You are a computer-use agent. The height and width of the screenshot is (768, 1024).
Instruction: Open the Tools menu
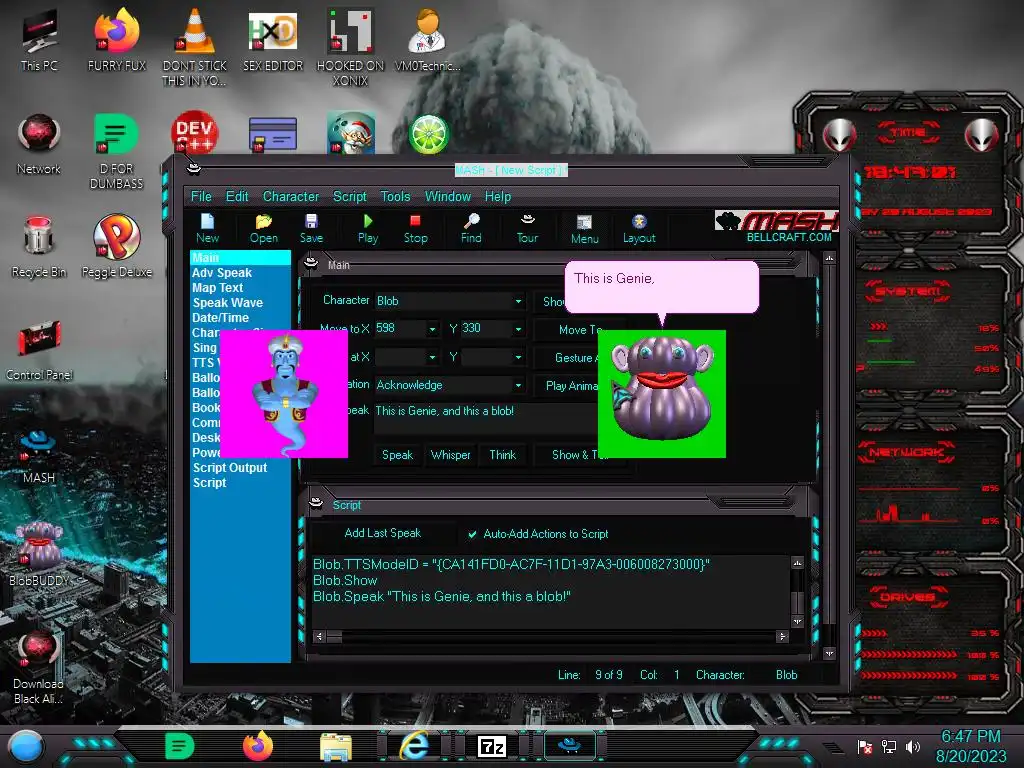click(395, 197)
